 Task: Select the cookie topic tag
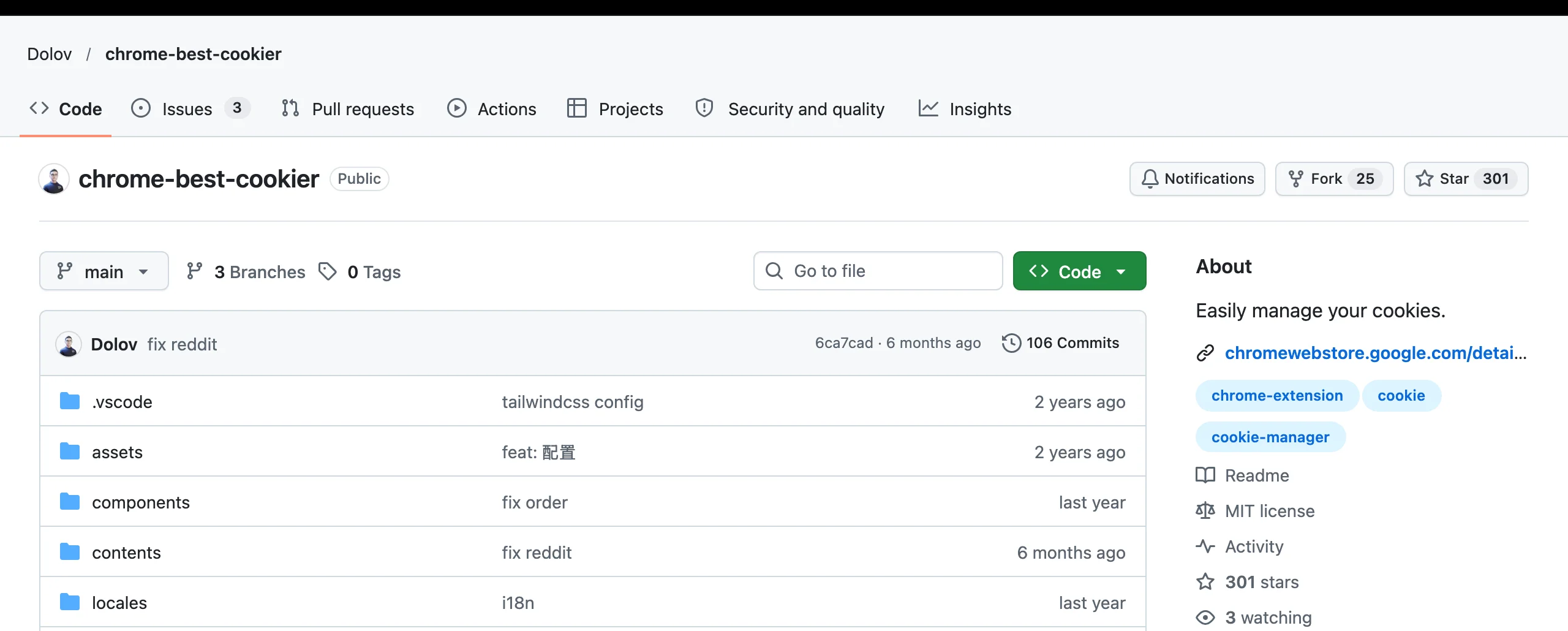click(x=1401, y=396)
